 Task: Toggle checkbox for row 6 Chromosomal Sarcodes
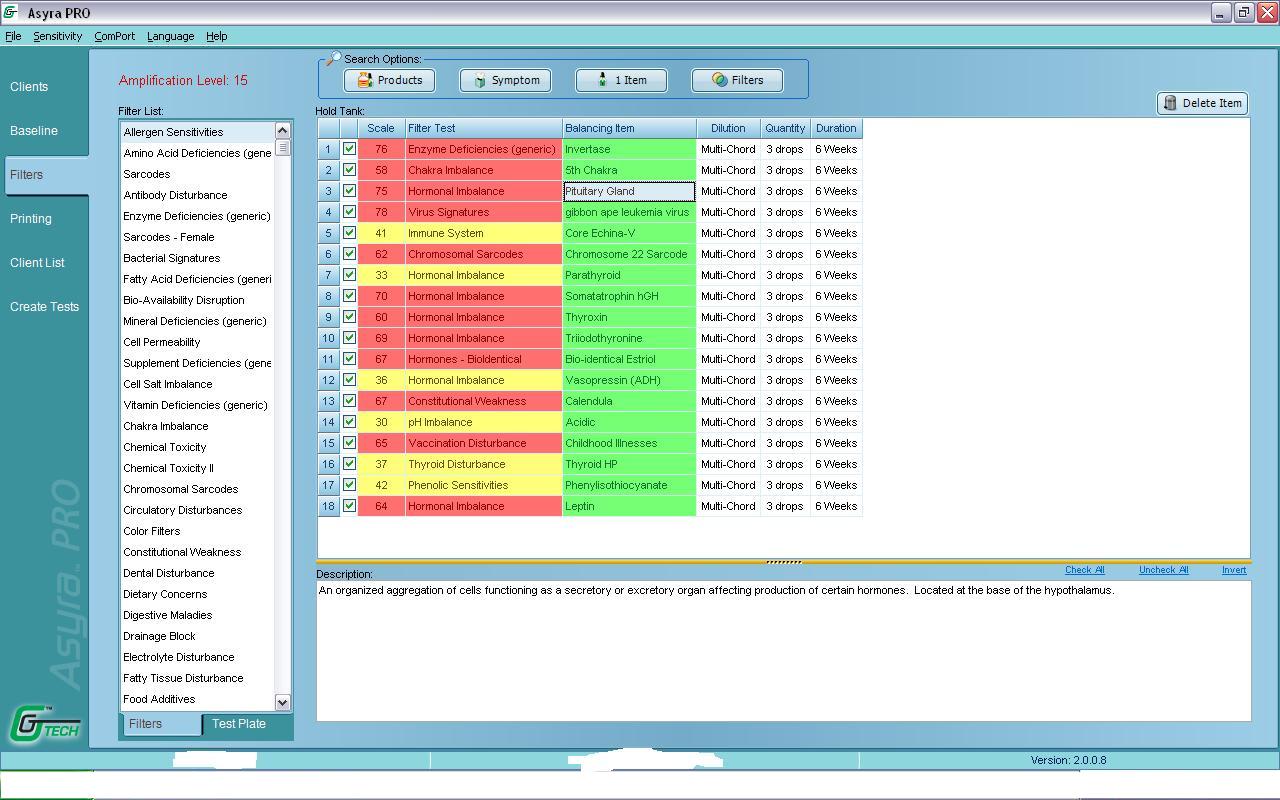pos(349,254)
